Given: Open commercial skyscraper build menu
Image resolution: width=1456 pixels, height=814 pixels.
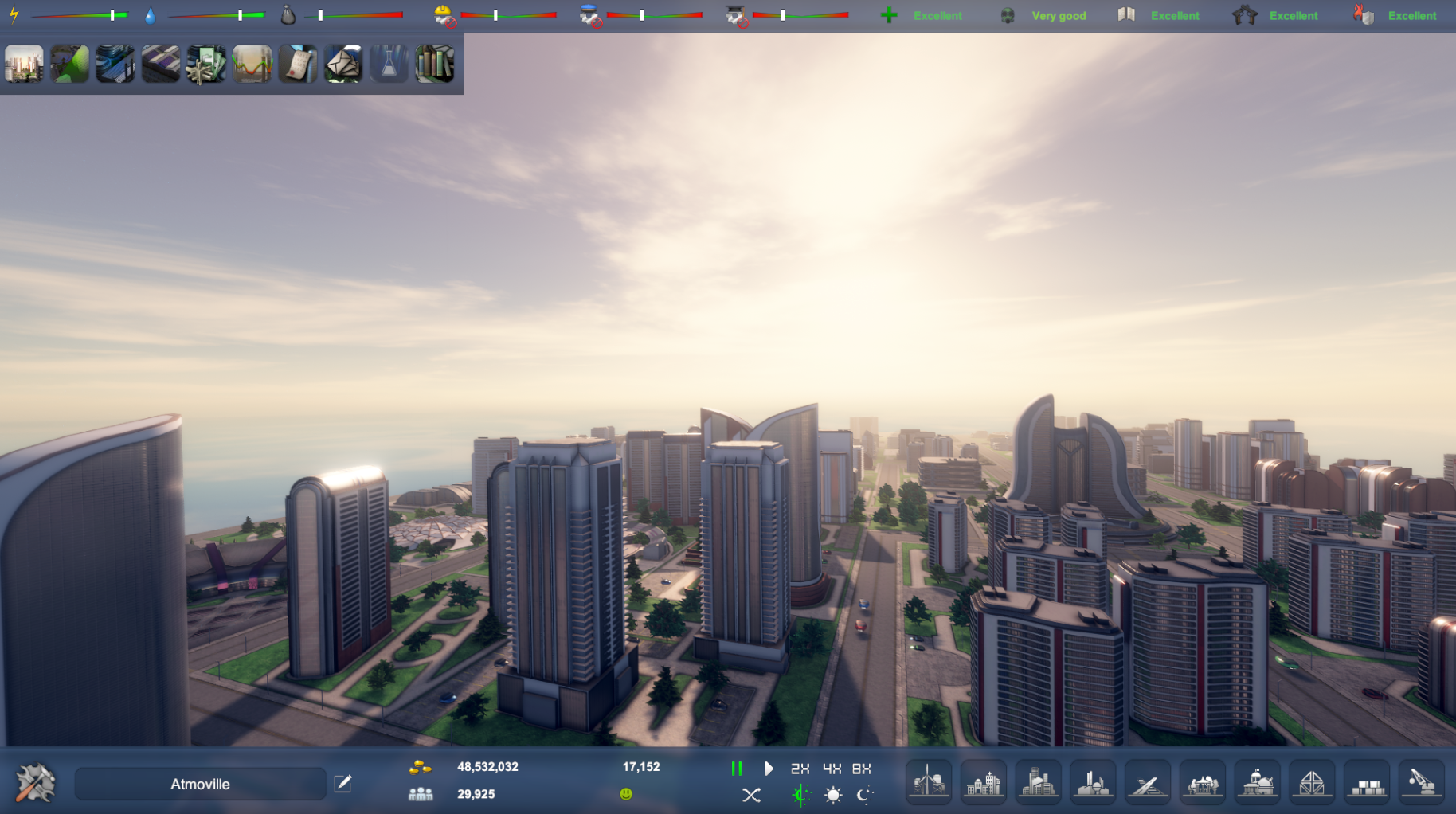Looking at the screenshot, I should (1039, 782).
